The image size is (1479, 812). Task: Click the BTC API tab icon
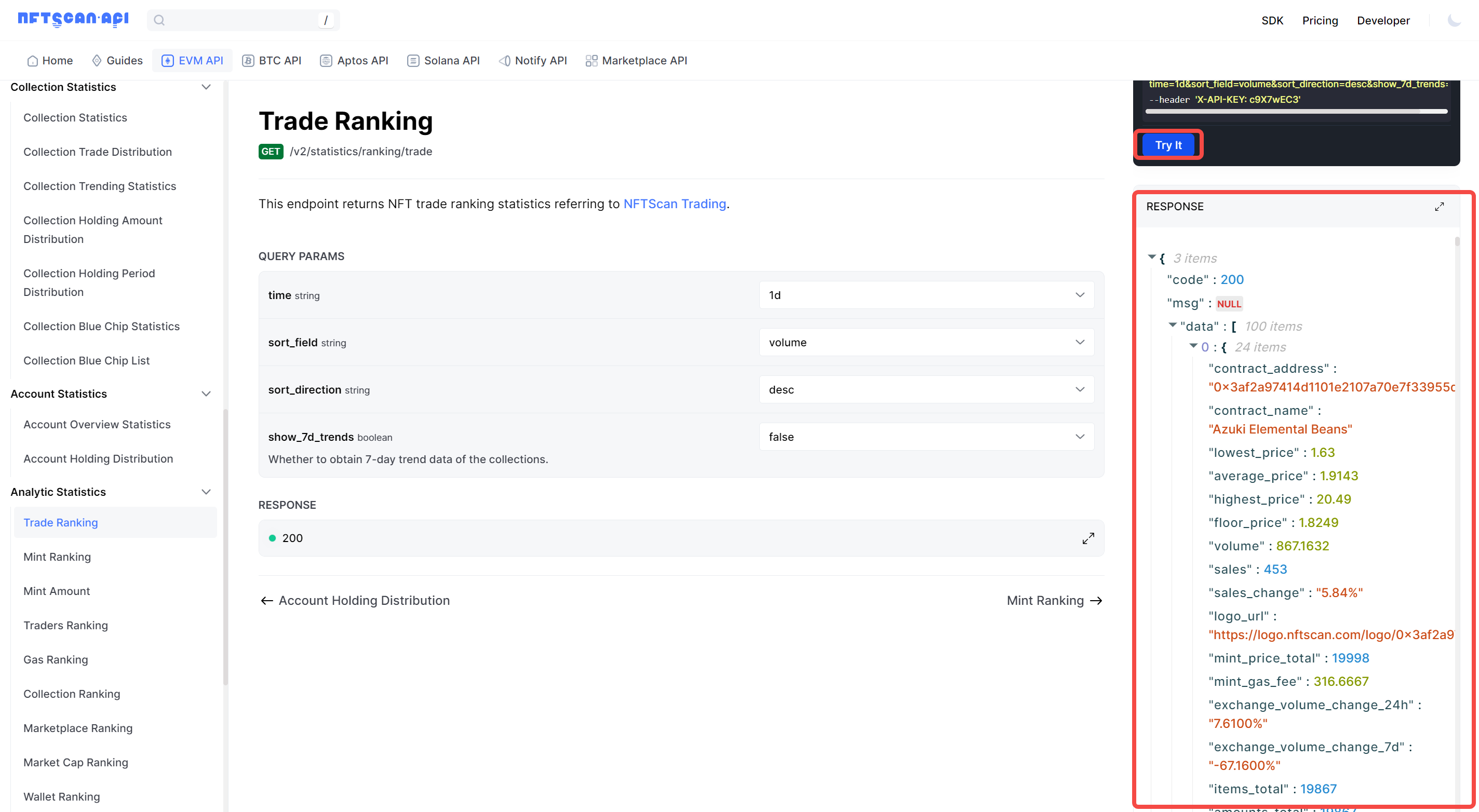[247, 61]
